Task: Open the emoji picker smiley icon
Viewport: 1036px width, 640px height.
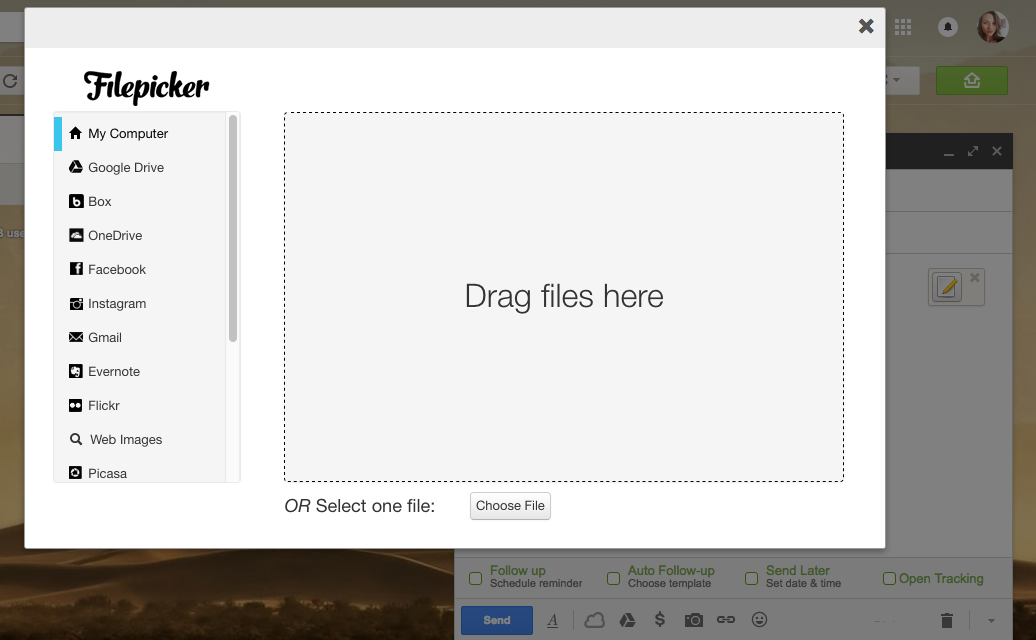Action: (x=760, y=620)
